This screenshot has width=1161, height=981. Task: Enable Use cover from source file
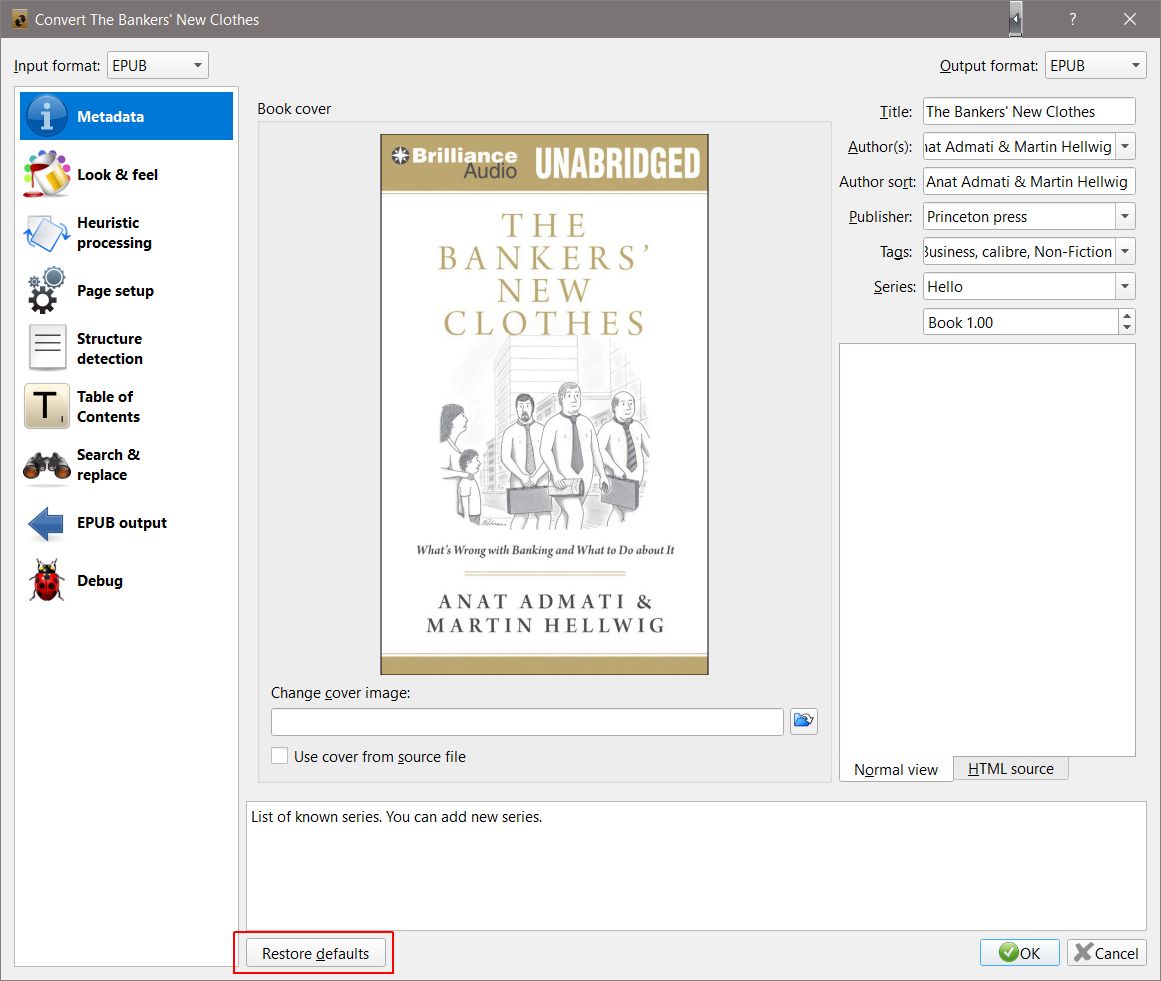click(279, 756)
